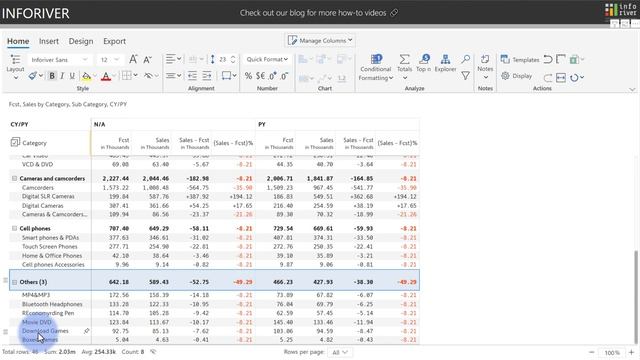The image size is (640, 360).
Task: Click the redo arrow icon
Action: coord(548,77)
